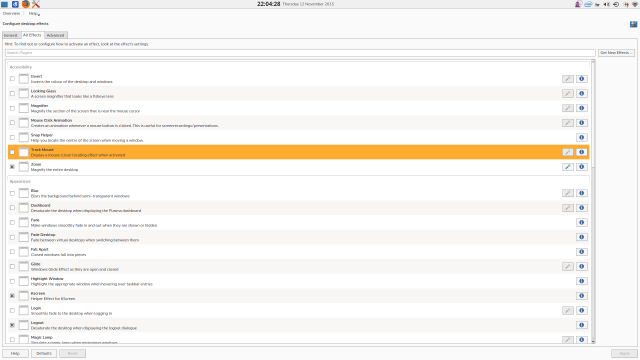Enable the Fade Desktop checkbox
Screen dimensions: 640x360
click(x=12, y=237)
